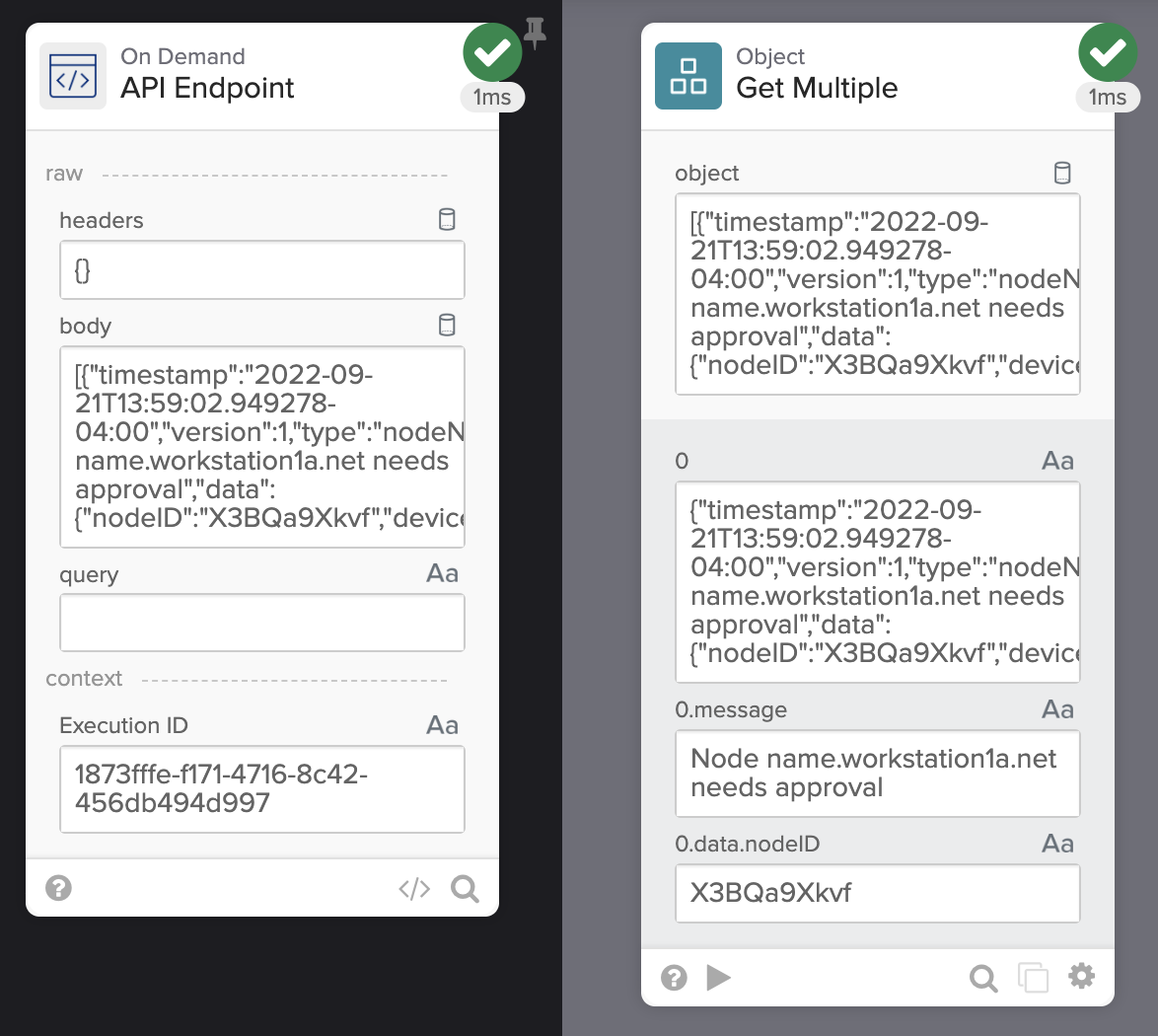The width and height of the screenshot is (1158, 1036).
Task: Click the 0.data.nodeID output field
Action: coord(877,894)
